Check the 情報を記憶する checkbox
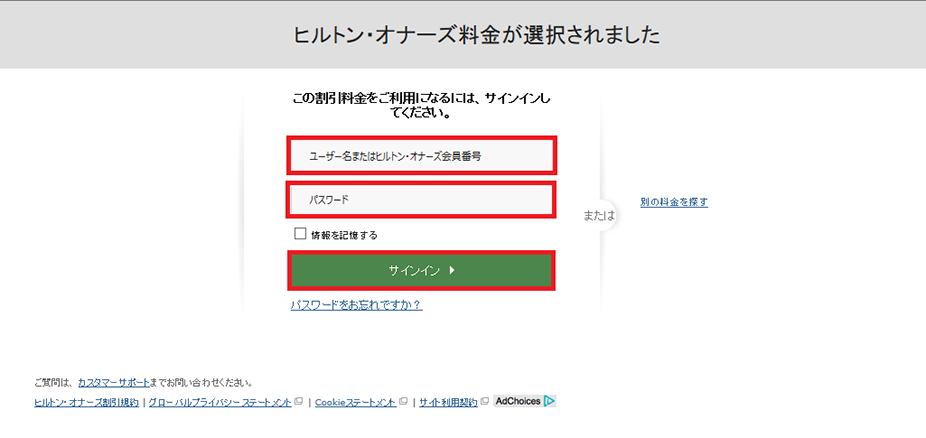 (x=299, y=234)
